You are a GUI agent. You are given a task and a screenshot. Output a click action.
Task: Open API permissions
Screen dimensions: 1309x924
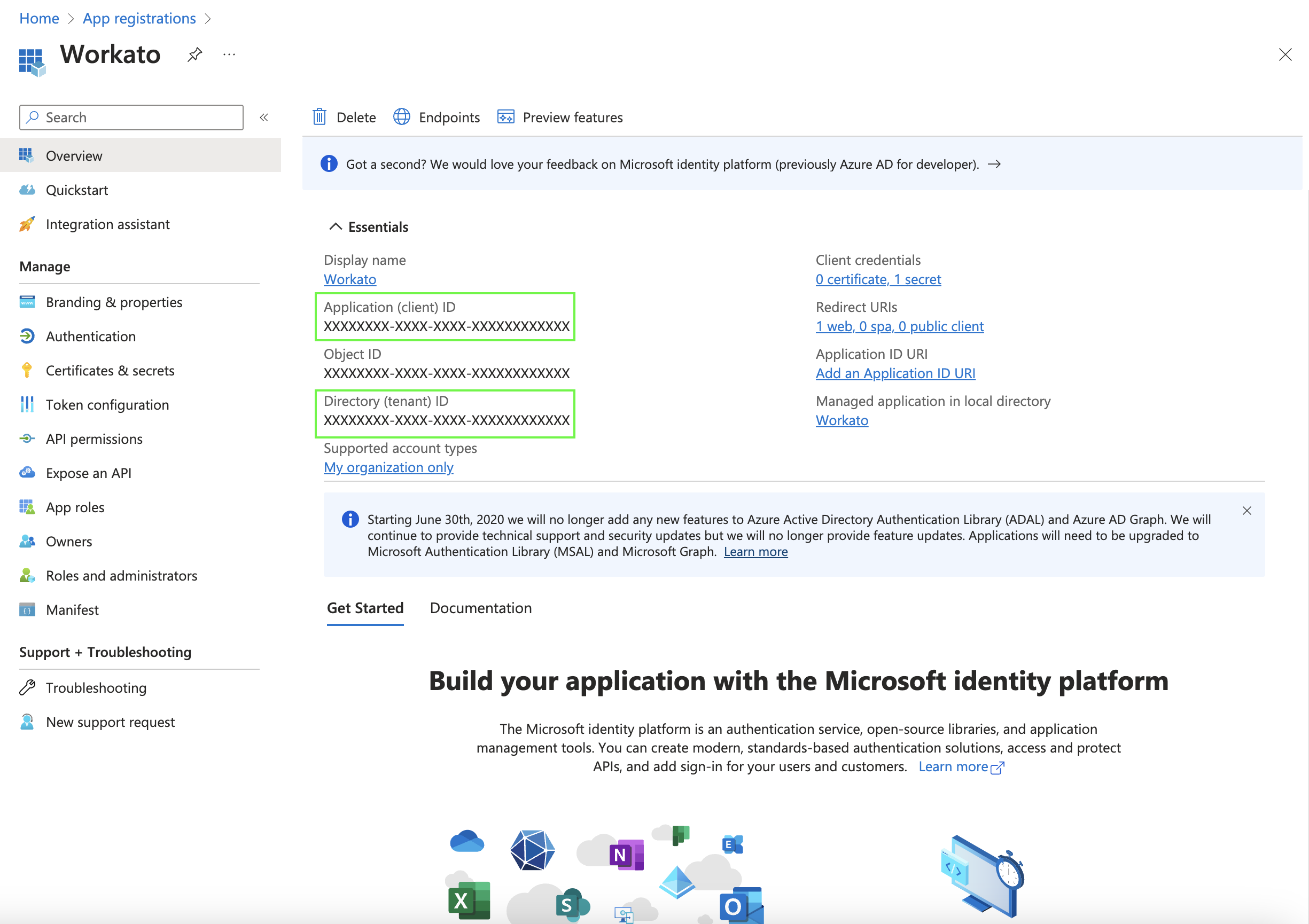click(94, 438)
